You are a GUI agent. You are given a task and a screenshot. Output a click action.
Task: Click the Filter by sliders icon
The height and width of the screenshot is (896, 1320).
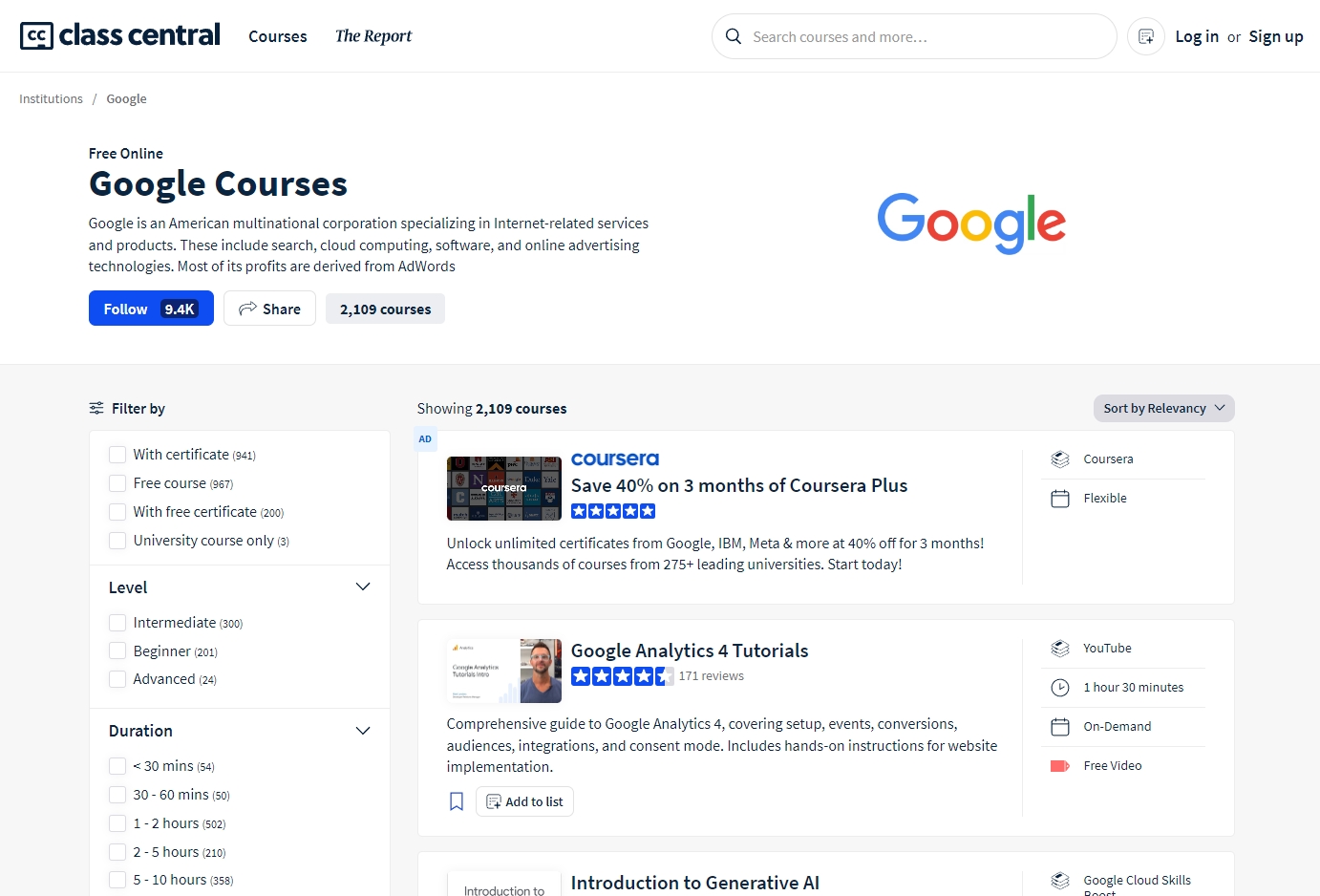pos(96,408)
